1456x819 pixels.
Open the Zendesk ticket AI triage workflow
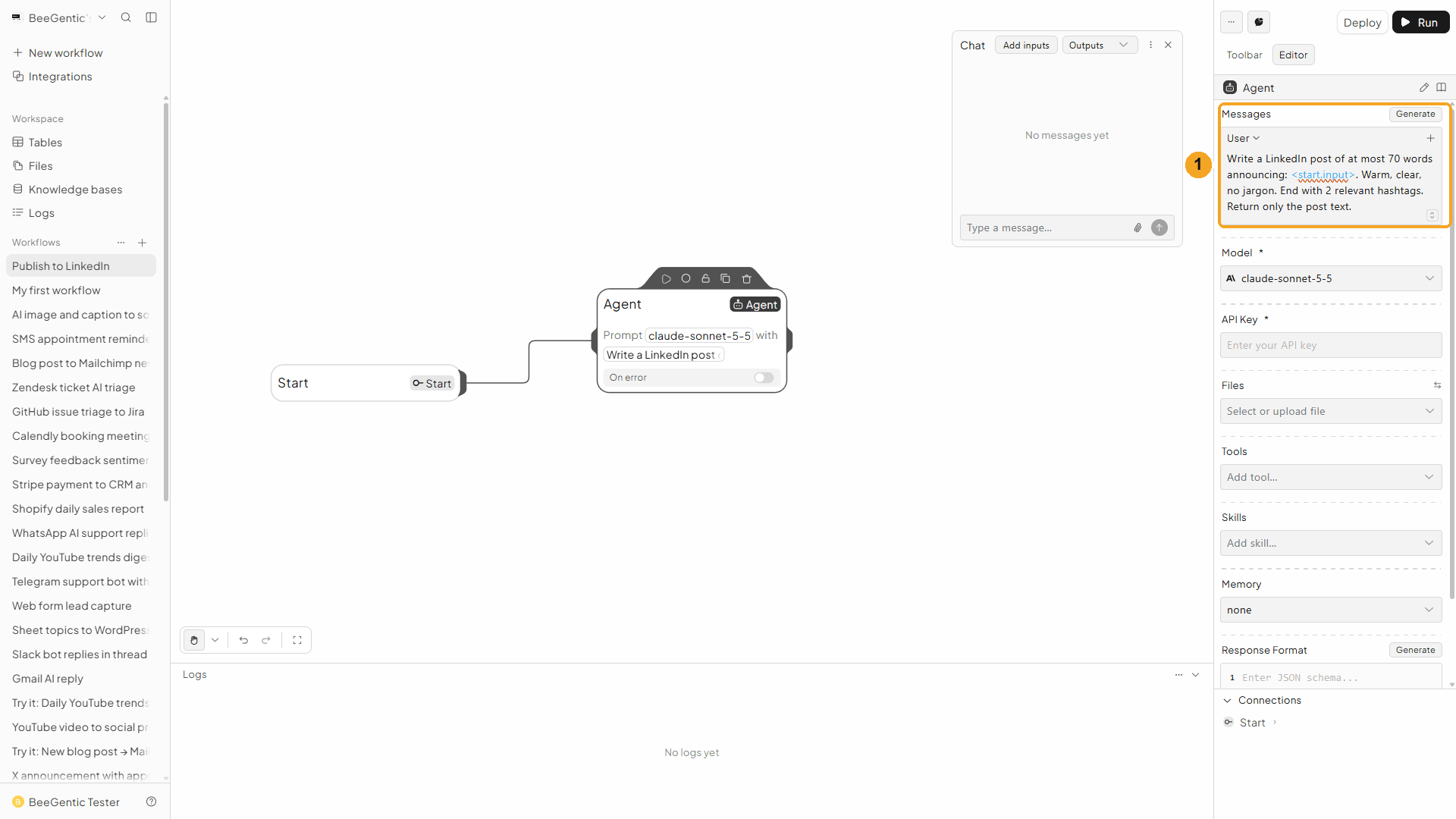74,388
